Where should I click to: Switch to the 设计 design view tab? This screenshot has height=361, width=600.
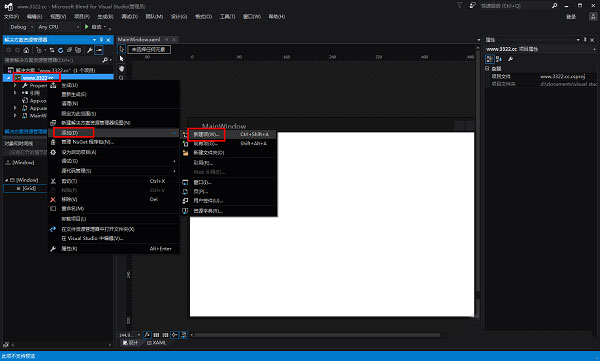click(130, 343)
